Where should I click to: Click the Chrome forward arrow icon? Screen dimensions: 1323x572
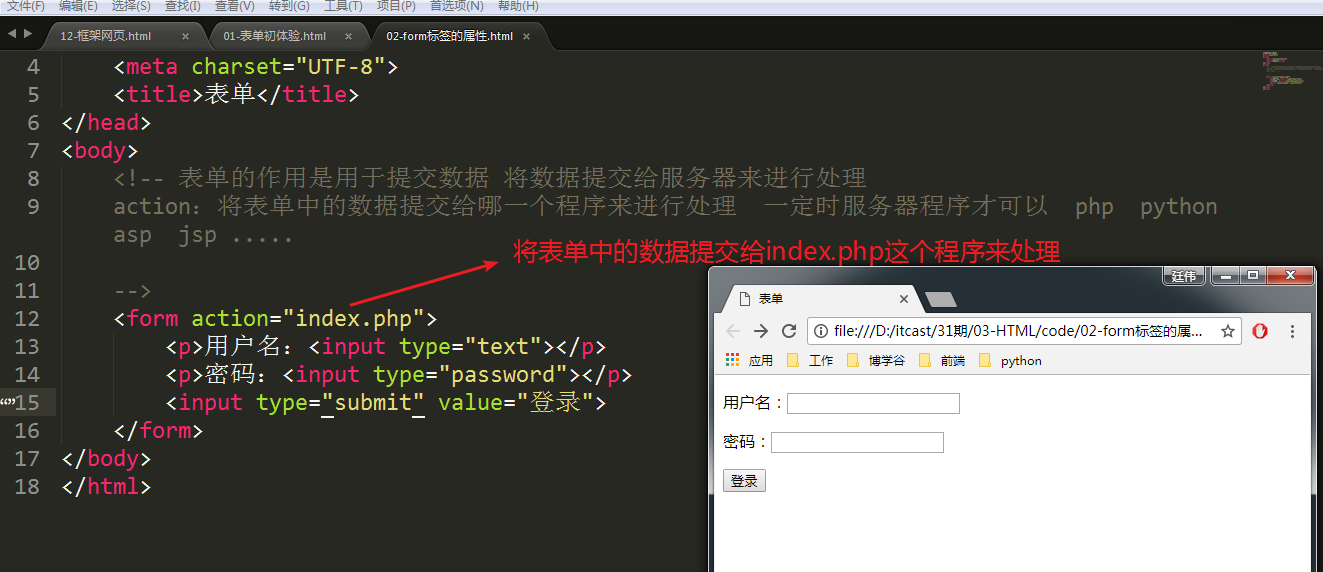click(761, 331)
